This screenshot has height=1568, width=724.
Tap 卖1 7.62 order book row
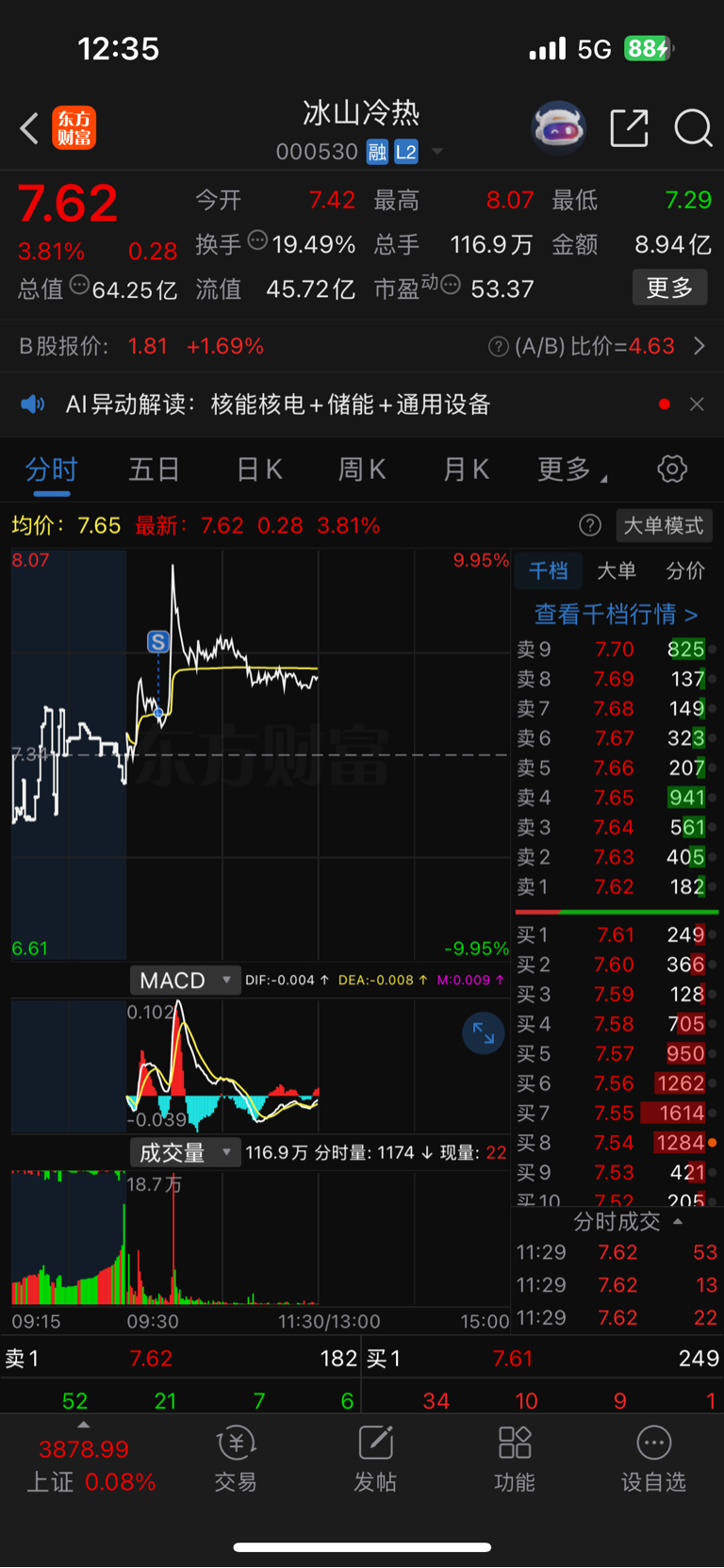click(617, 886)
